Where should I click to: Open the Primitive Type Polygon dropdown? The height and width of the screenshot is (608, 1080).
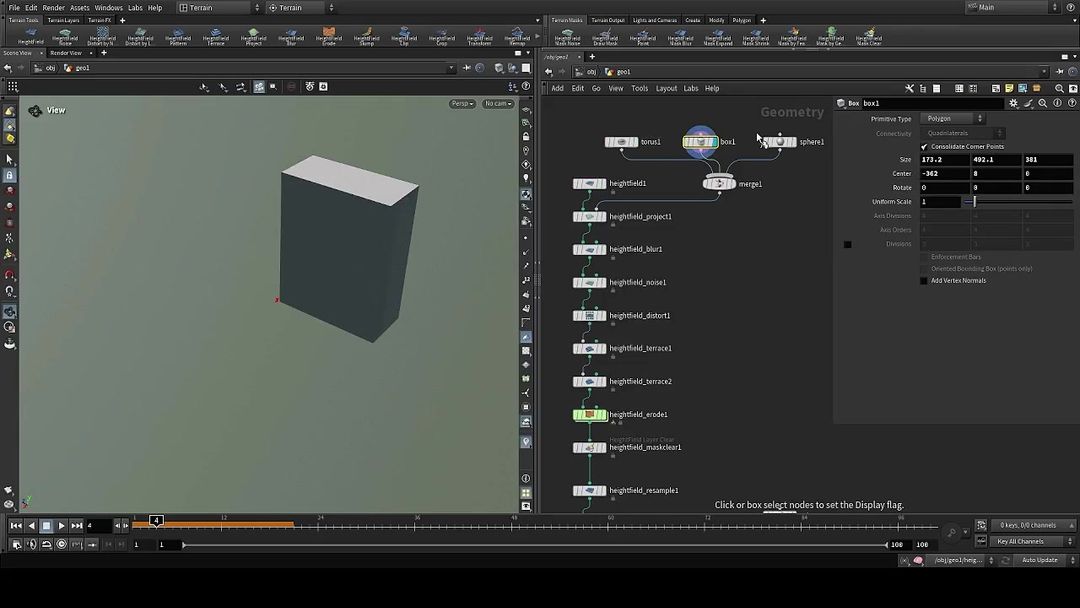(x=953, y=118)
